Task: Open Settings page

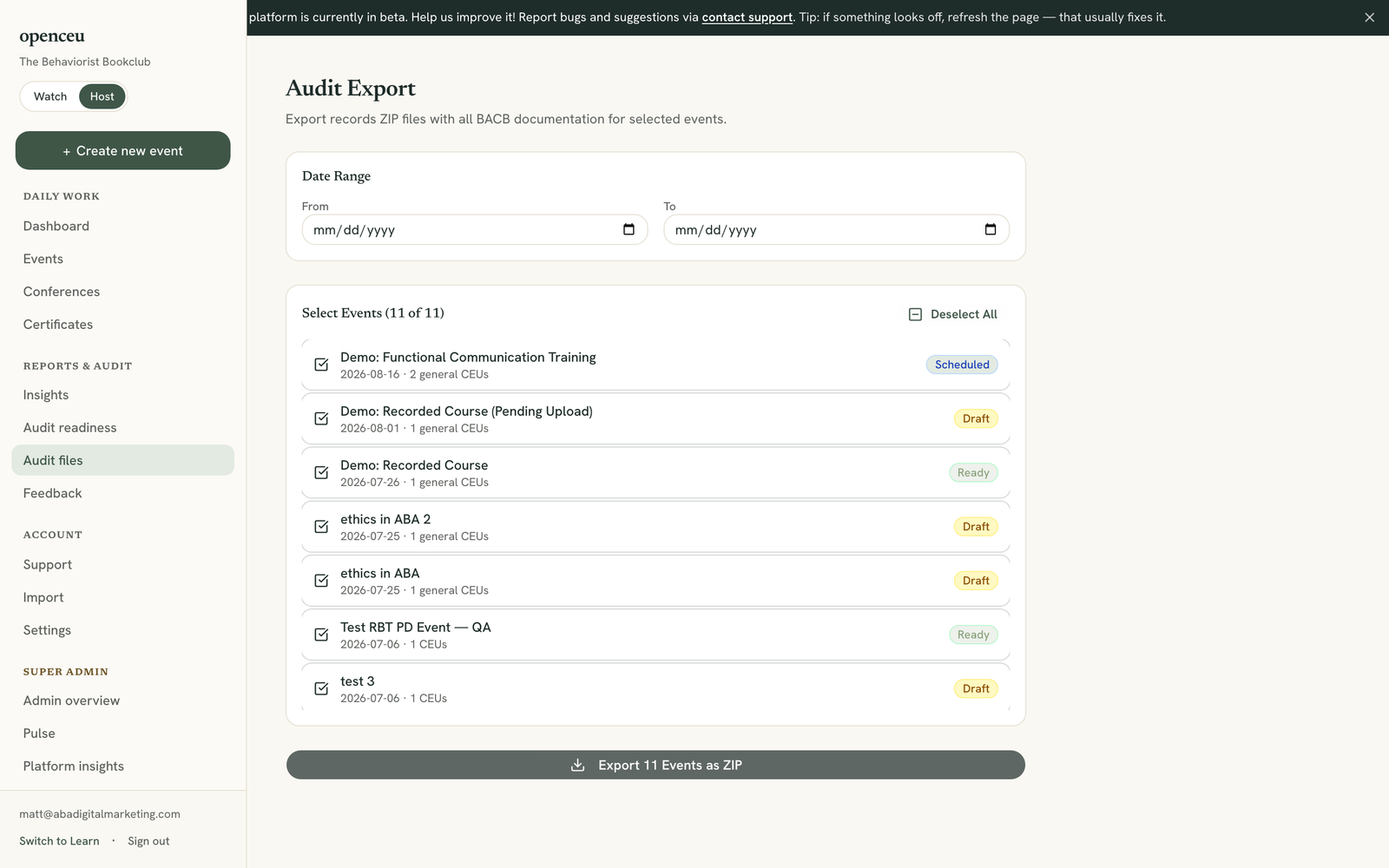Action: pyautogui.click(x=123, y=630)
